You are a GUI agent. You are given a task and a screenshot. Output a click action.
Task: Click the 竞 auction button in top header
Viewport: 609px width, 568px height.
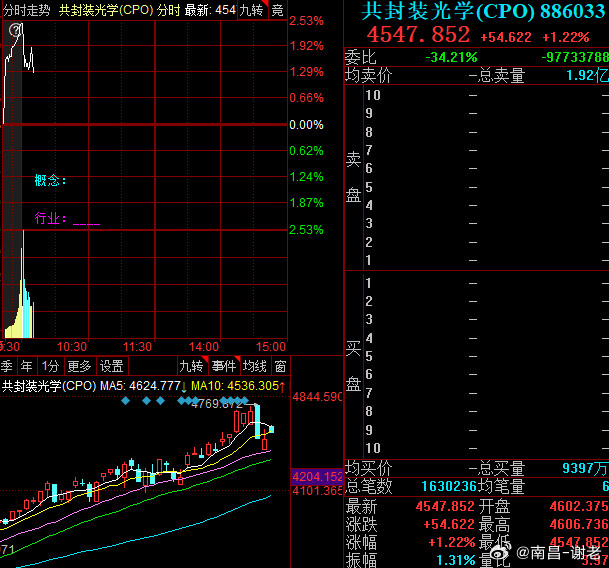278,10
